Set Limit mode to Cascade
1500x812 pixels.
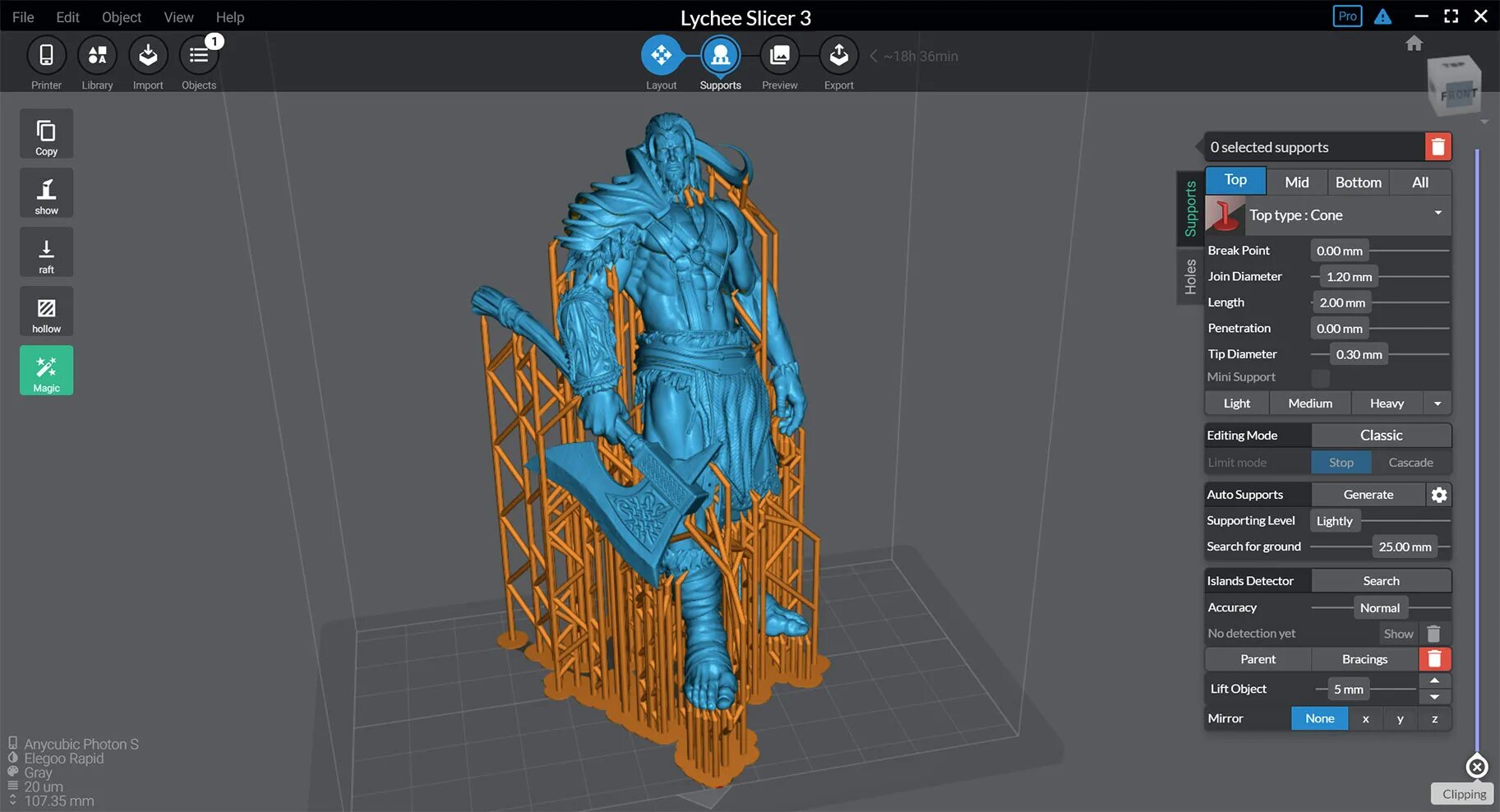pos(1411,463)
